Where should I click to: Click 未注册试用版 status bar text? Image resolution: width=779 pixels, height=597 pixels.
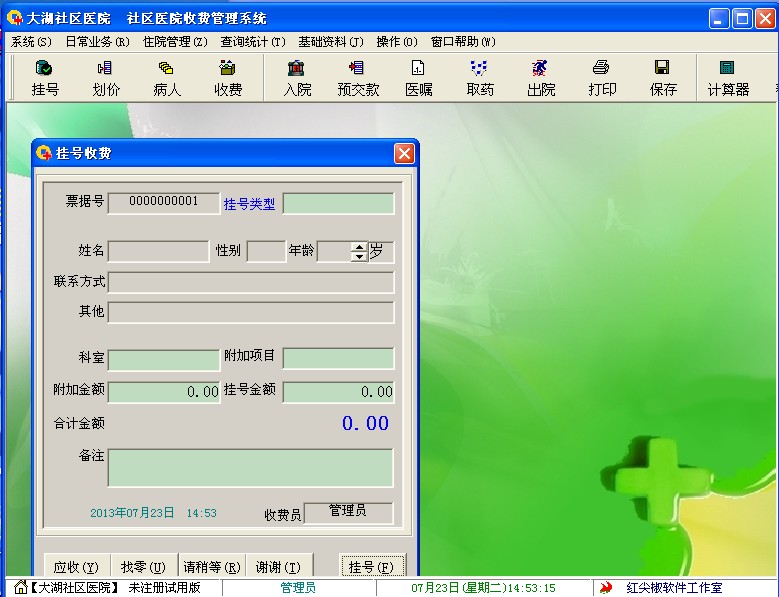coord(164,588)
